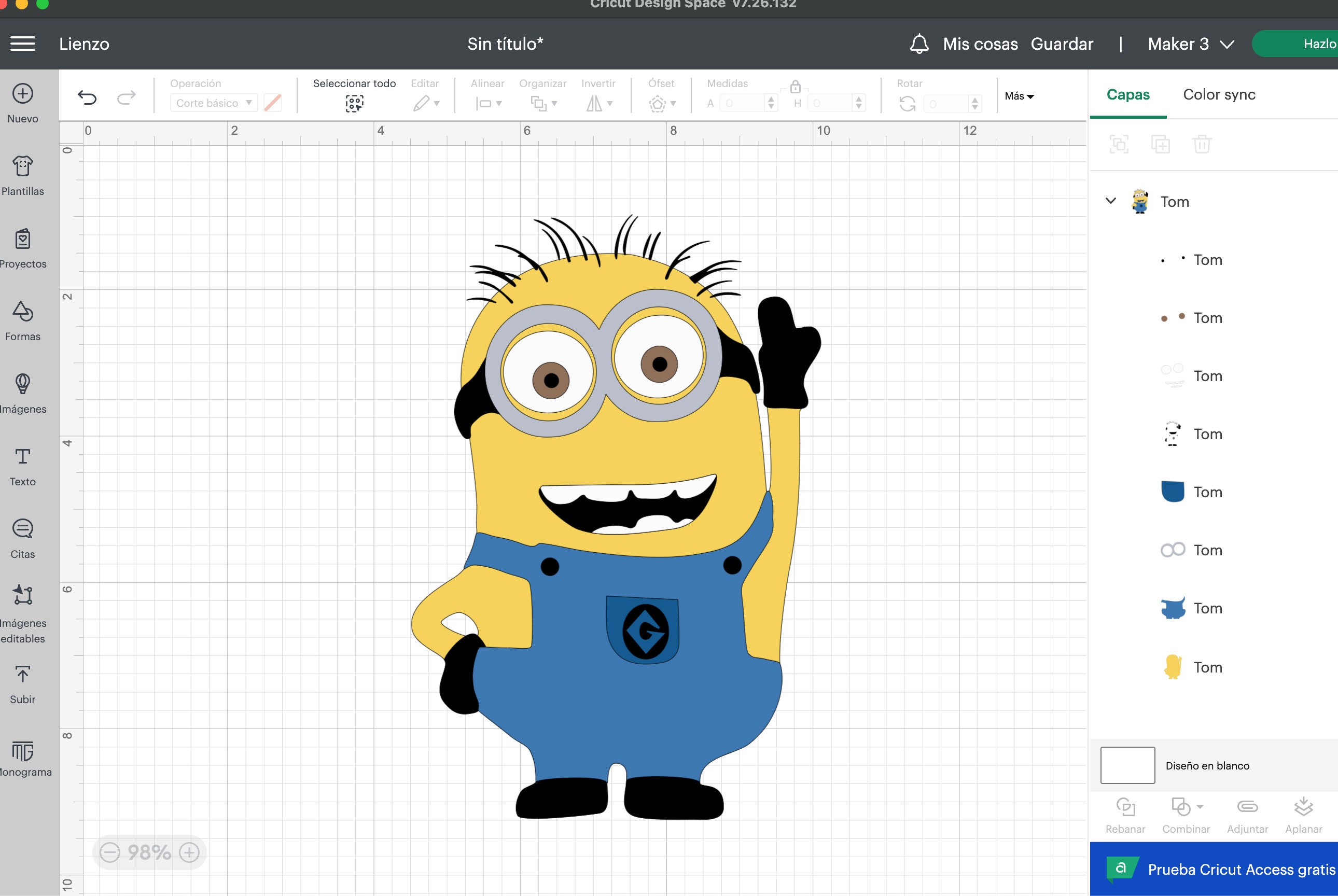This screenshot has width=1338, height=896.
Task: Click the undo arrow
Action: pyautogui.click(x=87, y=97)
